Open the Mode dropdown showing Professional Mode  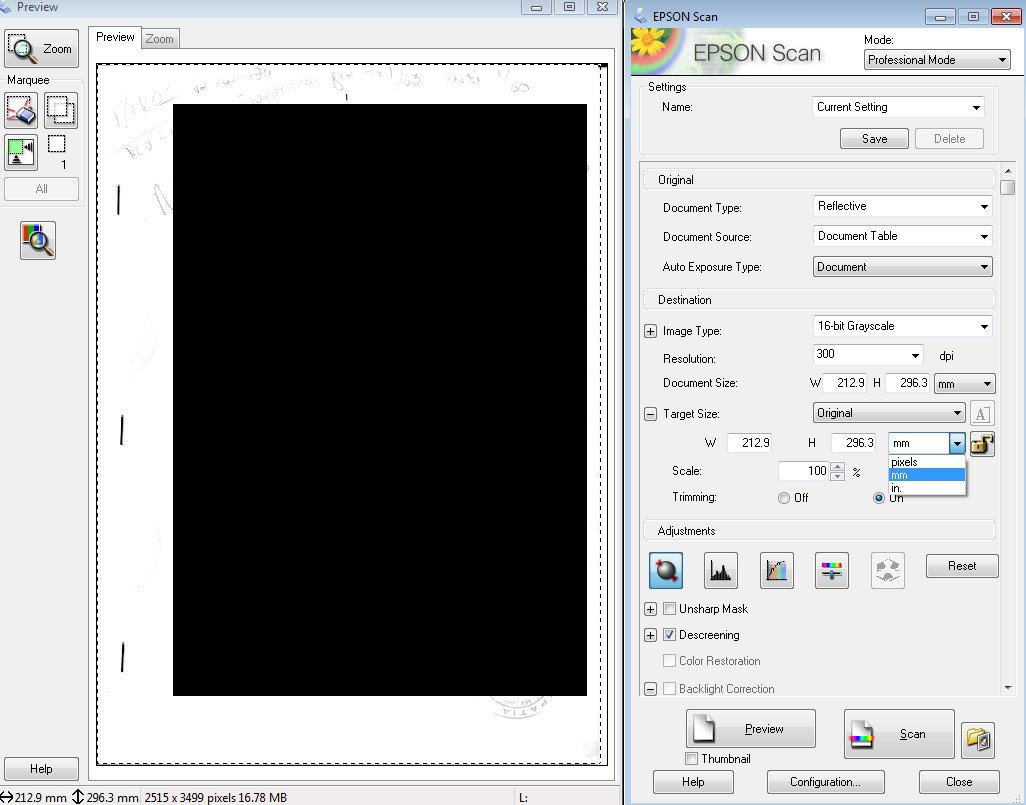[x=937, y=60]
